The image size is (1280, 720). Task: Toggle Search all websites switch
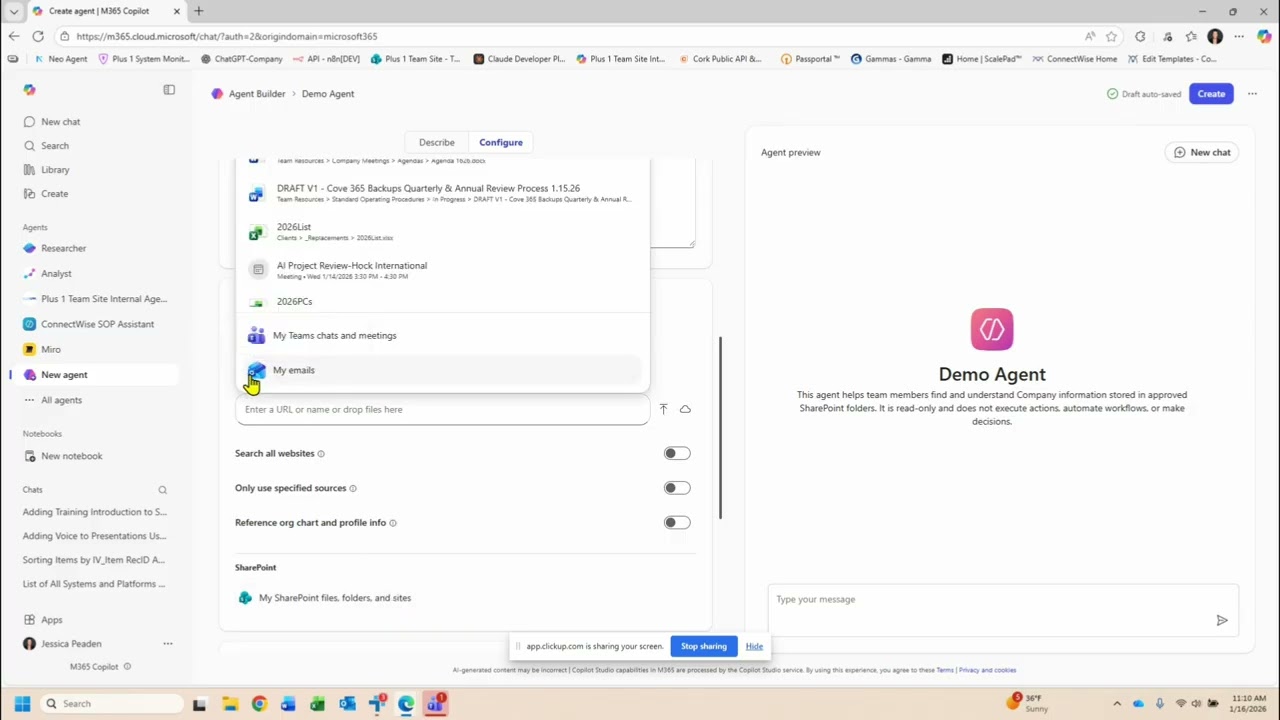click(x=677, y=453)
